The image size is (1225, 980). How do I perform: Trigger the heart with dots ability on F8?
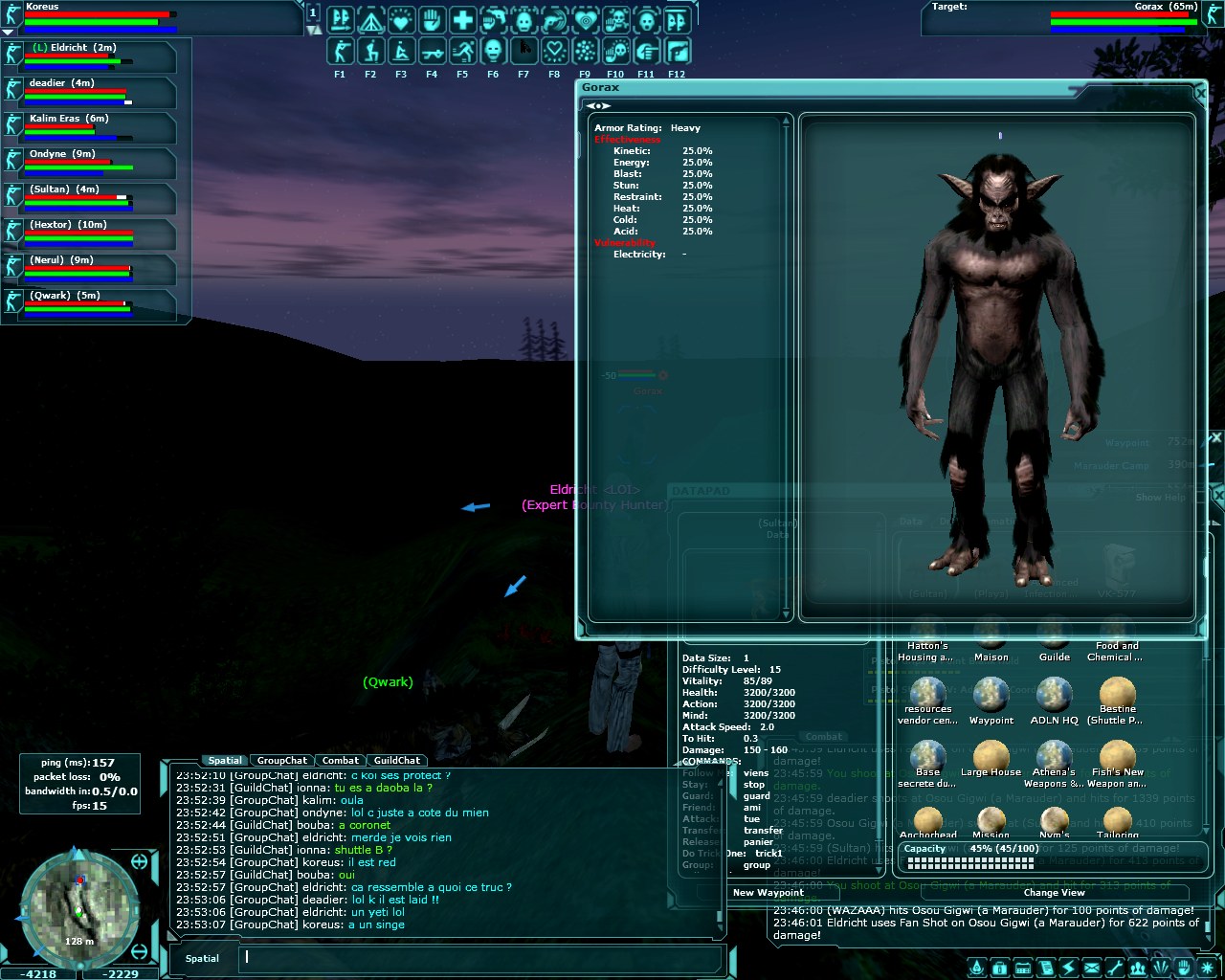click(554, 51)
